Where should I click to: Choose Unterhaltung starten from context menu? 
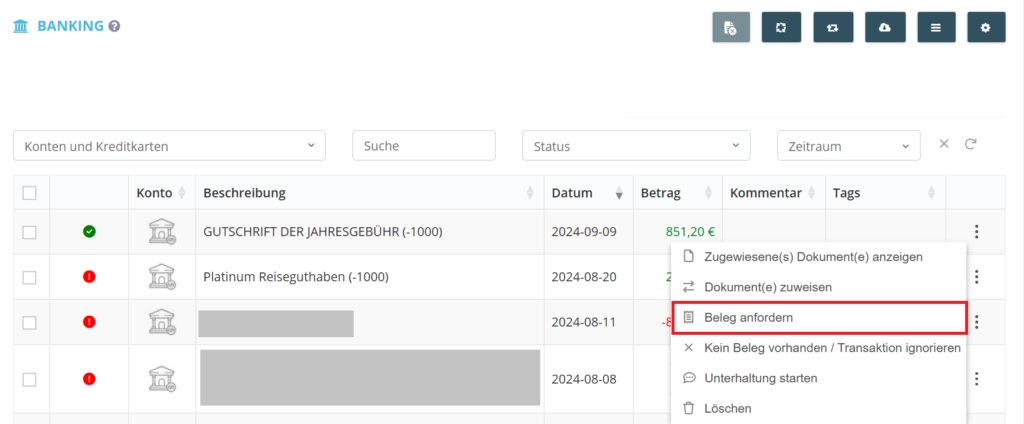coord(818,378)
